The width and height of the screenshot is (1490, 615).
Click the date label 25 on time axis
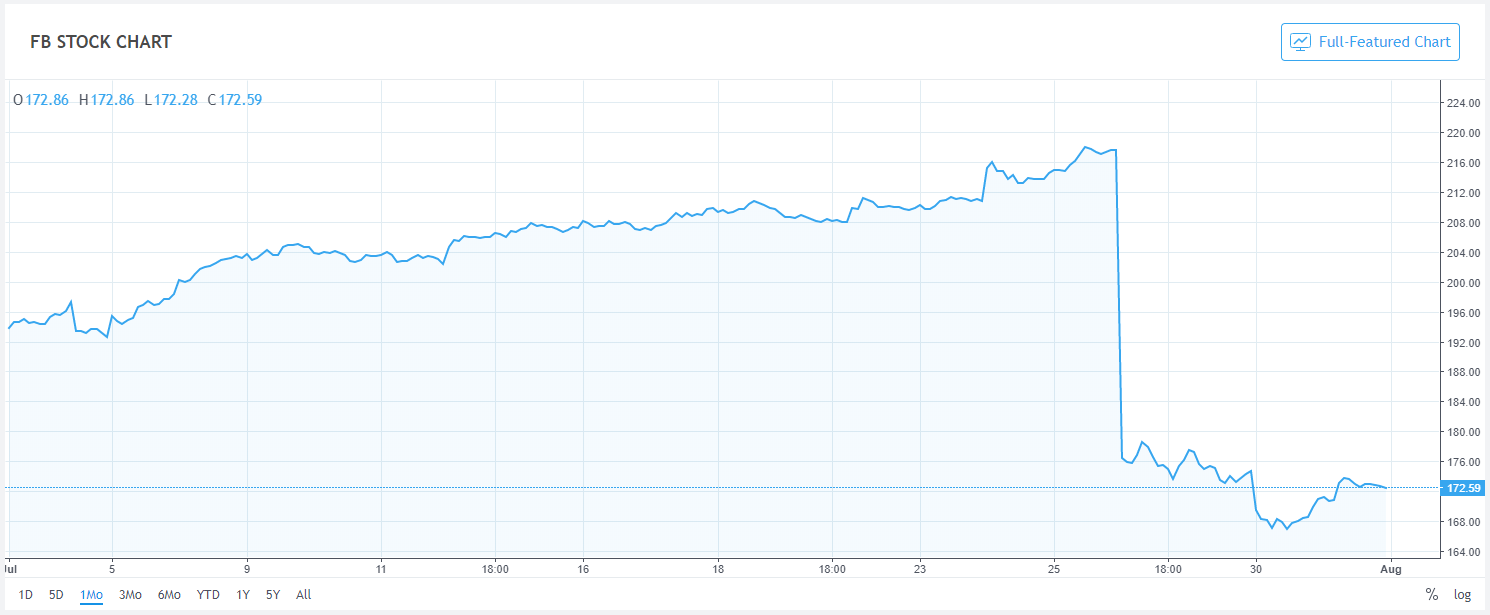coord(1053,568)
